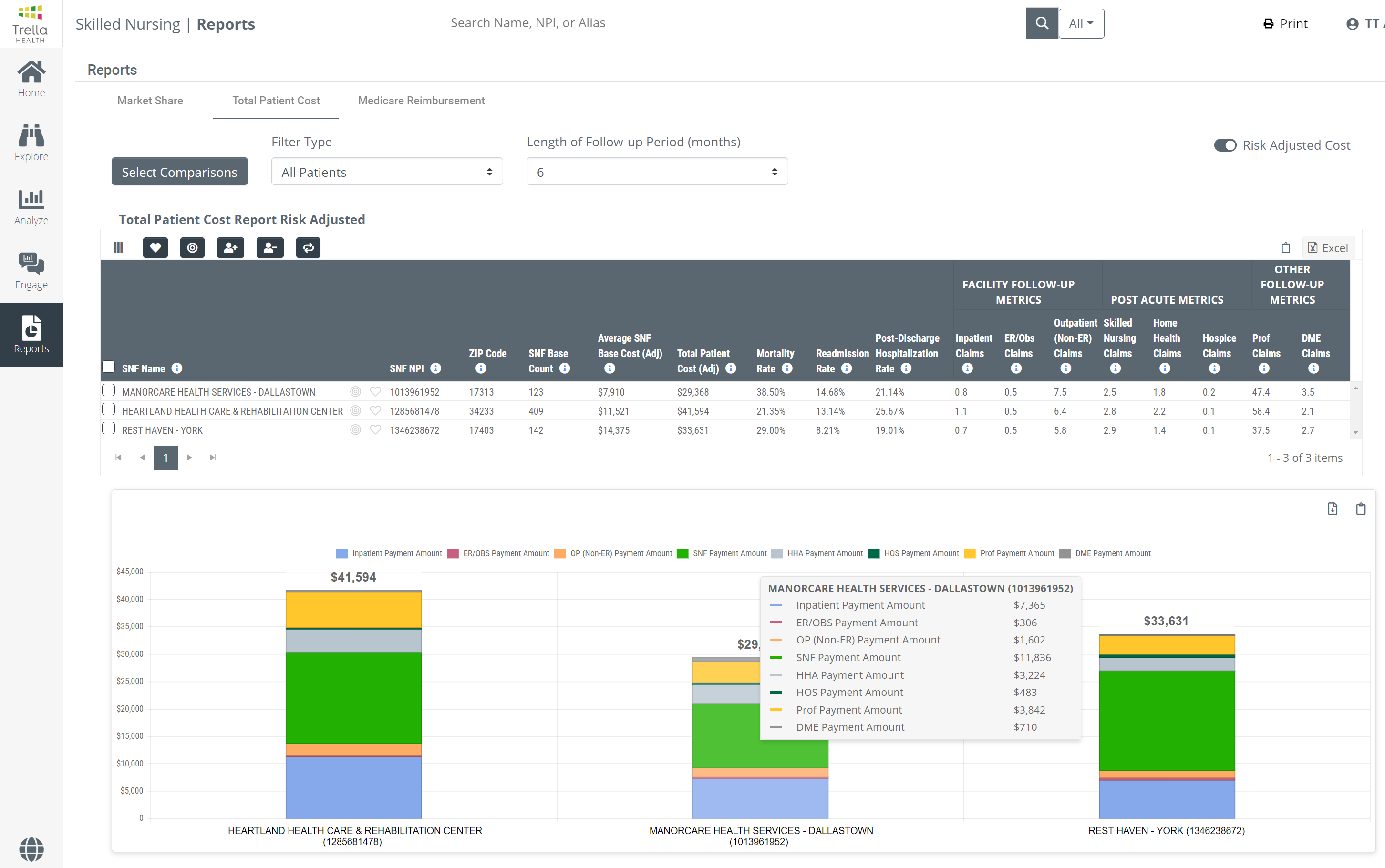Open the TT user account menu
This screenshot has height=868, width=1385.
[1364, 23]
